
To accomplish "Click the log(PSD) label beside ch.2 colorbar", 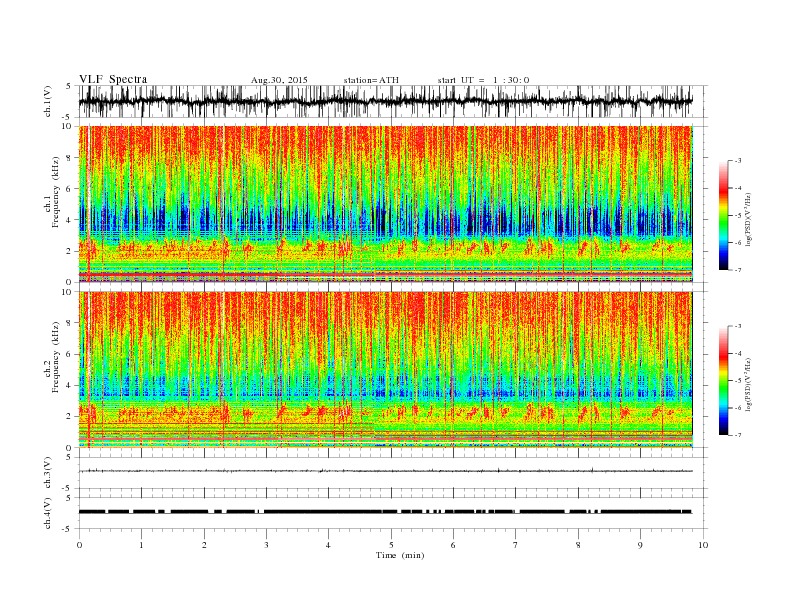I will click(750, 384).
